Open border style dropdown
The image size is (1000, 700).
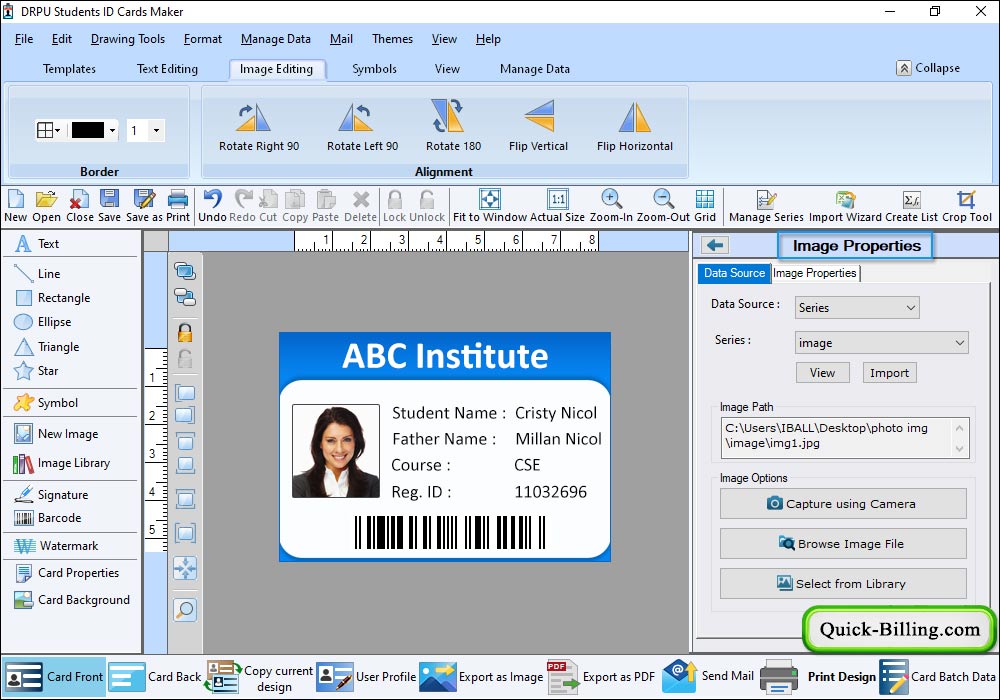click(x=48, y=131)
